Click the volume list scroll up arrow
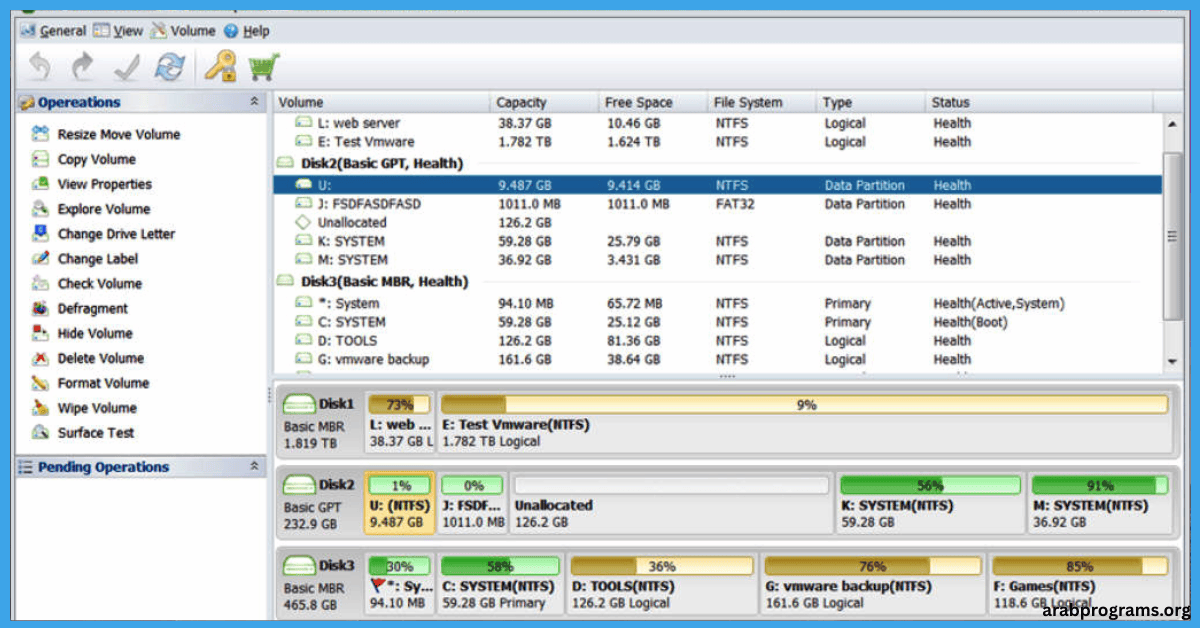This screenshot has height=628, width=1200. 1173,122
